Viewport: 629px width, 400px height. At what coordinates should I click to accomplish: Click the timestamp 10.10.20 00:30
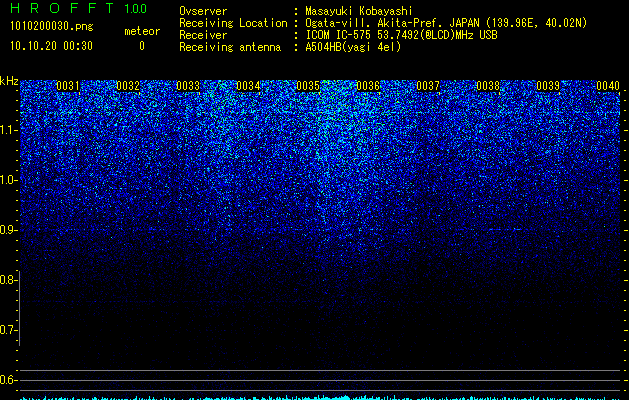51,46
